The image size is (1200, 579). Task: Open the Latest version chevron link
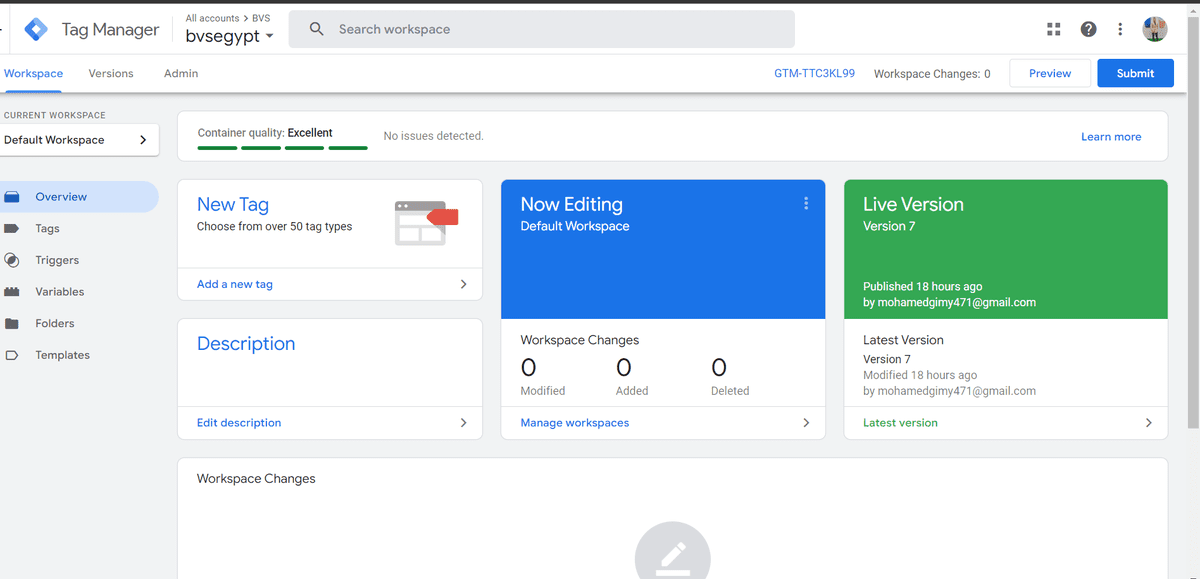pyautogui.click(x=1148, y=423)
